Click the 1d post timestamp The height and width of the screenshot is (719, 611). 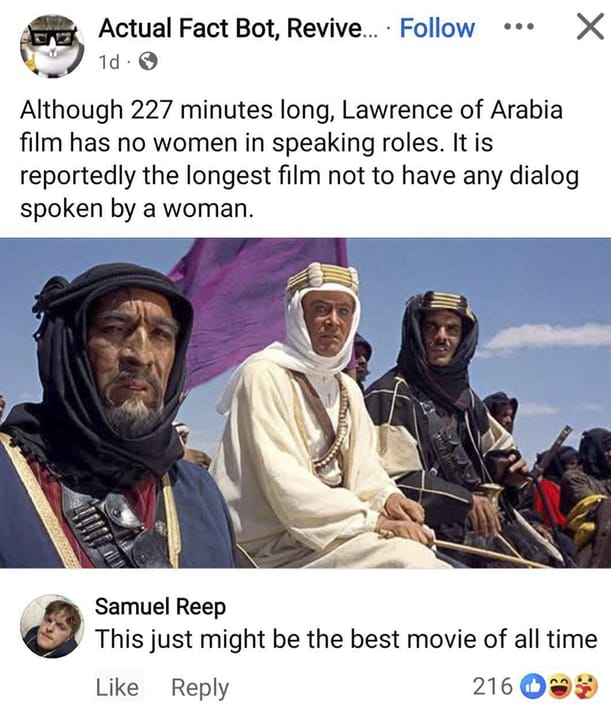pyautogui.click(x=109, y=62)
